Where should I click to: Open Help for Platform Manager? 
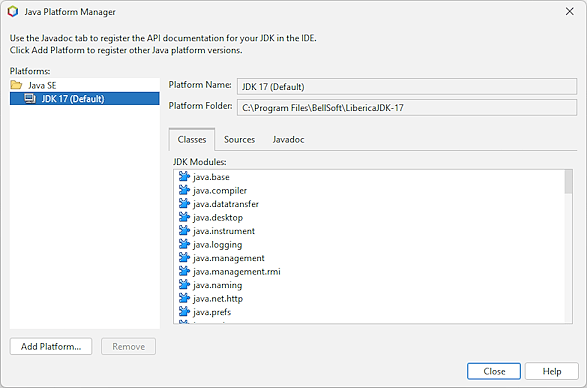(x=552, y=371)
